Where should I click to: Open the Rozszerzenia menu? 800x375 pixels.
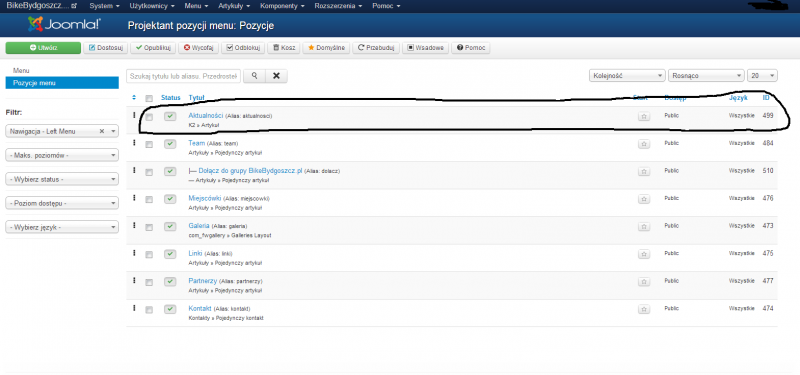tap(338, 6)
